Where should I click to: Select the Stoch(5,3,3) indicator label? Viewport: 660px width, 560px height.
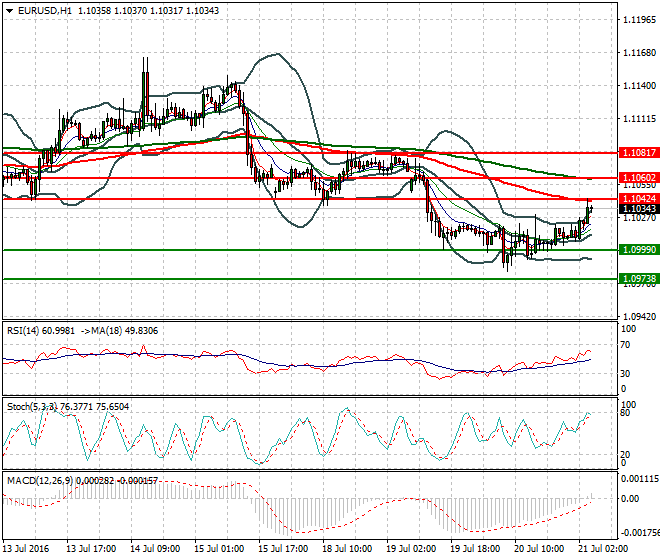tap(32, 407)
